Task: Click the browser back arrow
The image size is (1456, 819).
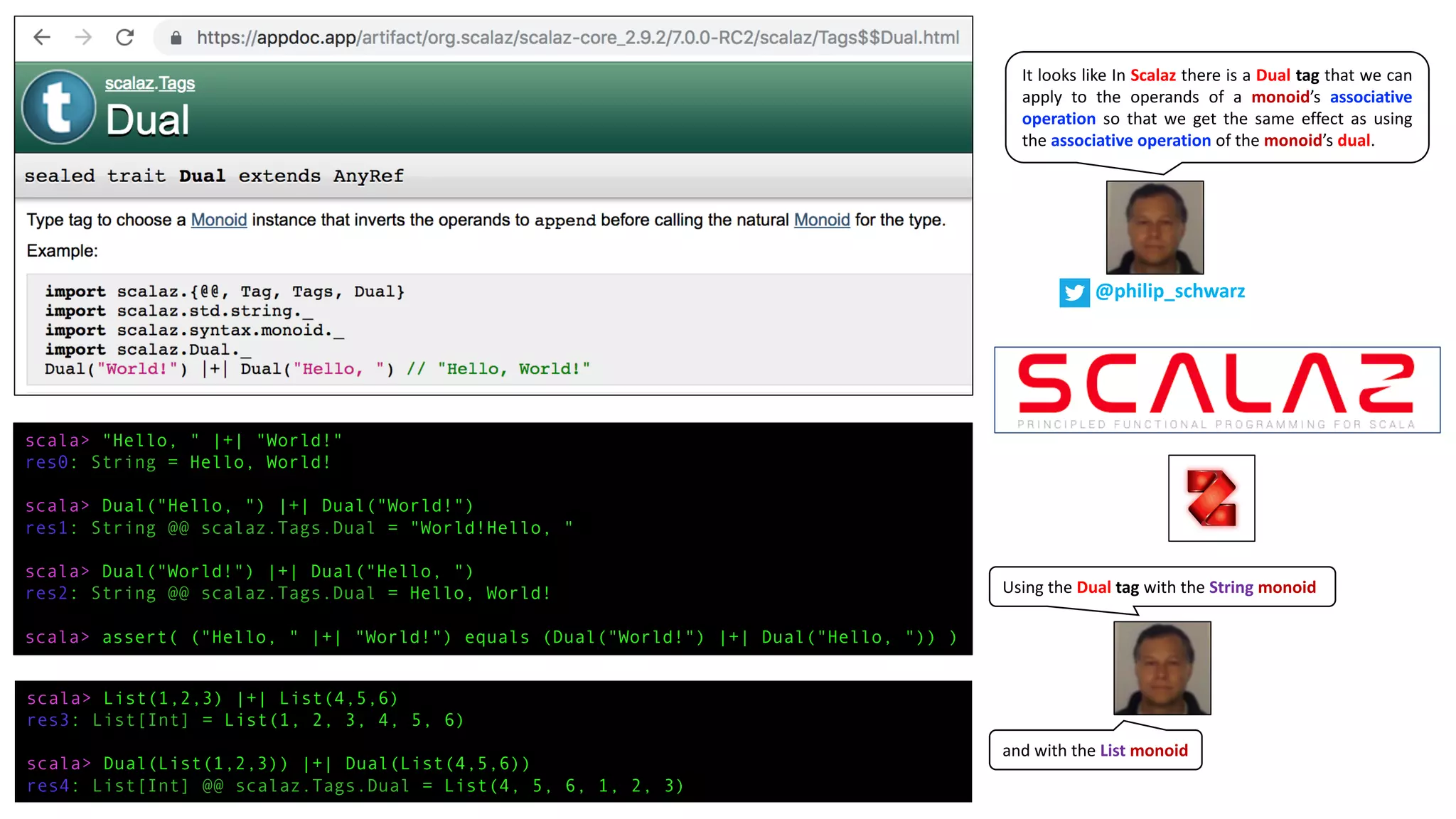Action: (x=42, y=37)
